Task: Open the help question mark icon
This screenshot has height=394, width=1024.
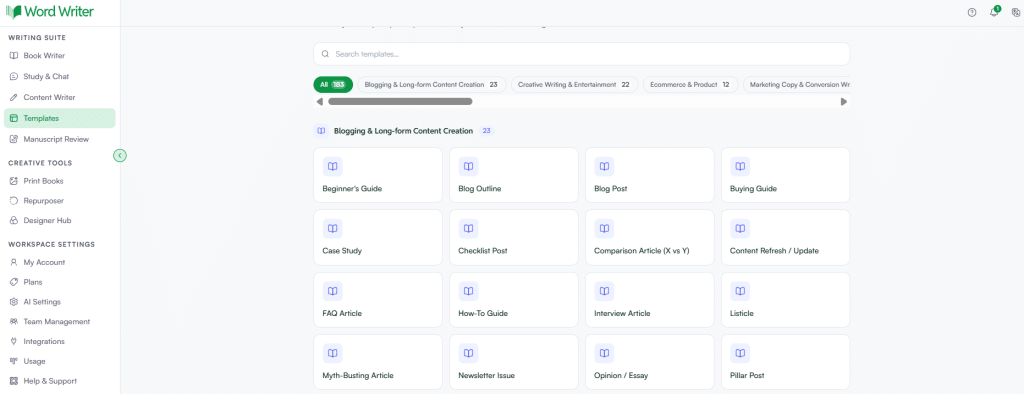Action: click(972, 12)
